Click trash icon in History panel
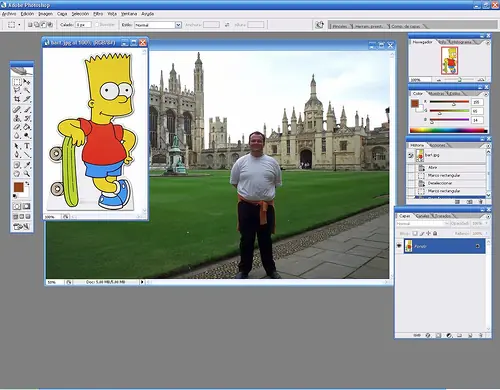 480,202
